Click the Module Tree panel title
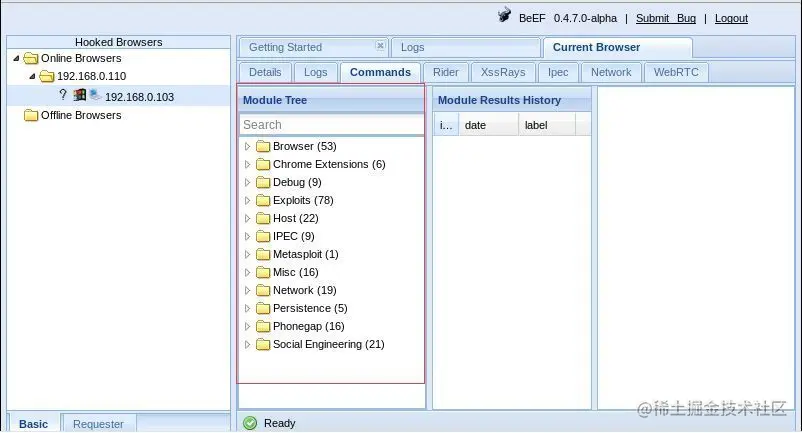Screen dimensions: 802x433 tap(275, 100)
